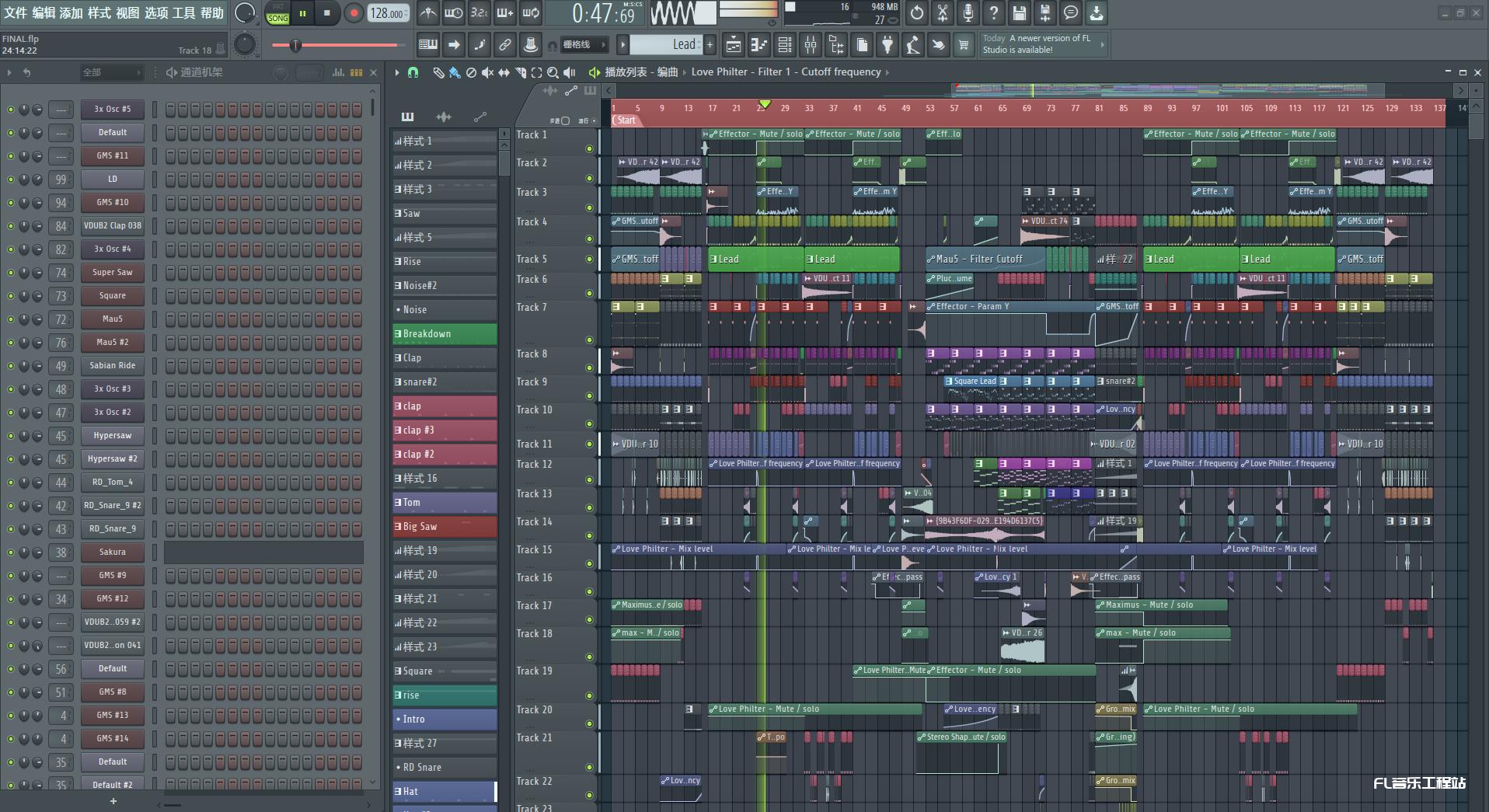Image resolution: width=1489 pixels, height=812 pixels.
Task: Toggle loop recording mode
Action: (x=531, y=13)
